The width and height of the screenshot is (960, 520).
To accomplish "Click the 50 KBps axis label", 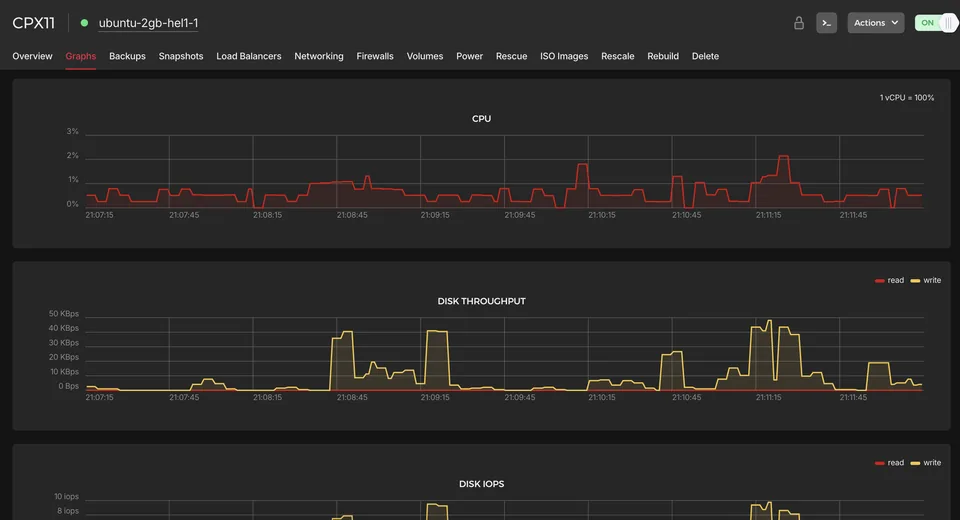I will coord(64,314).
